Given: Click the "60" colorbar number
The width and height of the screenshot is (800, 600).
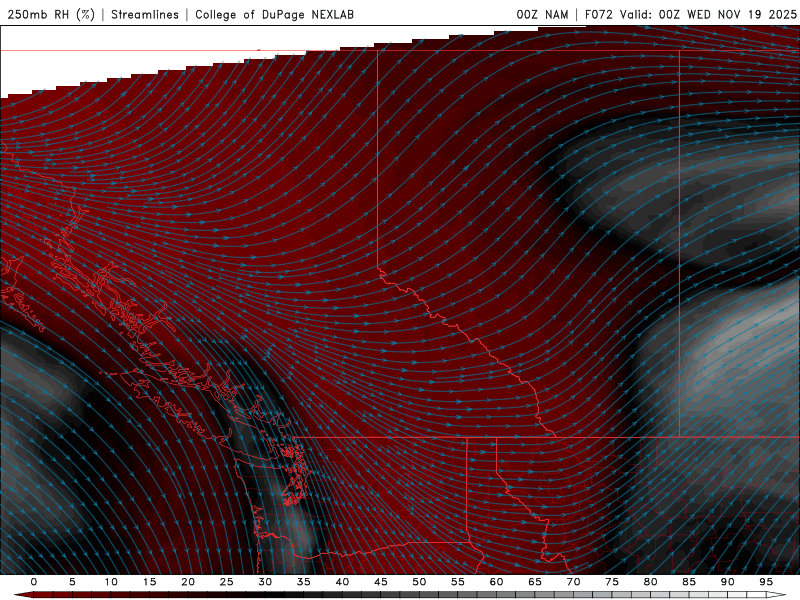Looking at the screenshot, I should pyautogui.click(x=496, y=582).
